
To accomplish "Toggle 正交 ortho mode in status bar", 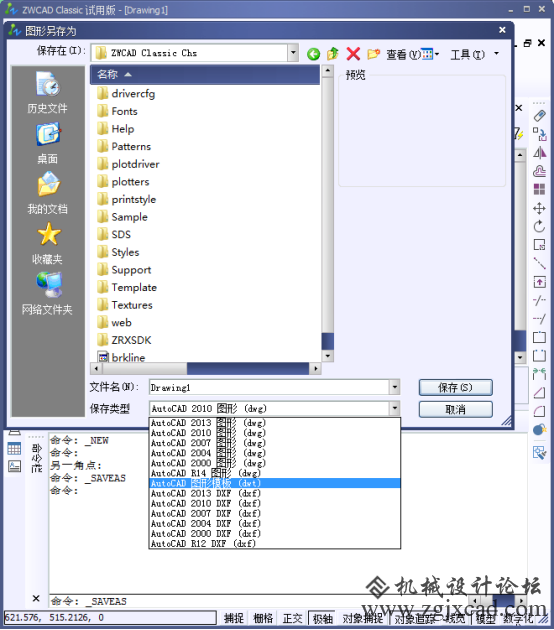I will coord(292,618).
